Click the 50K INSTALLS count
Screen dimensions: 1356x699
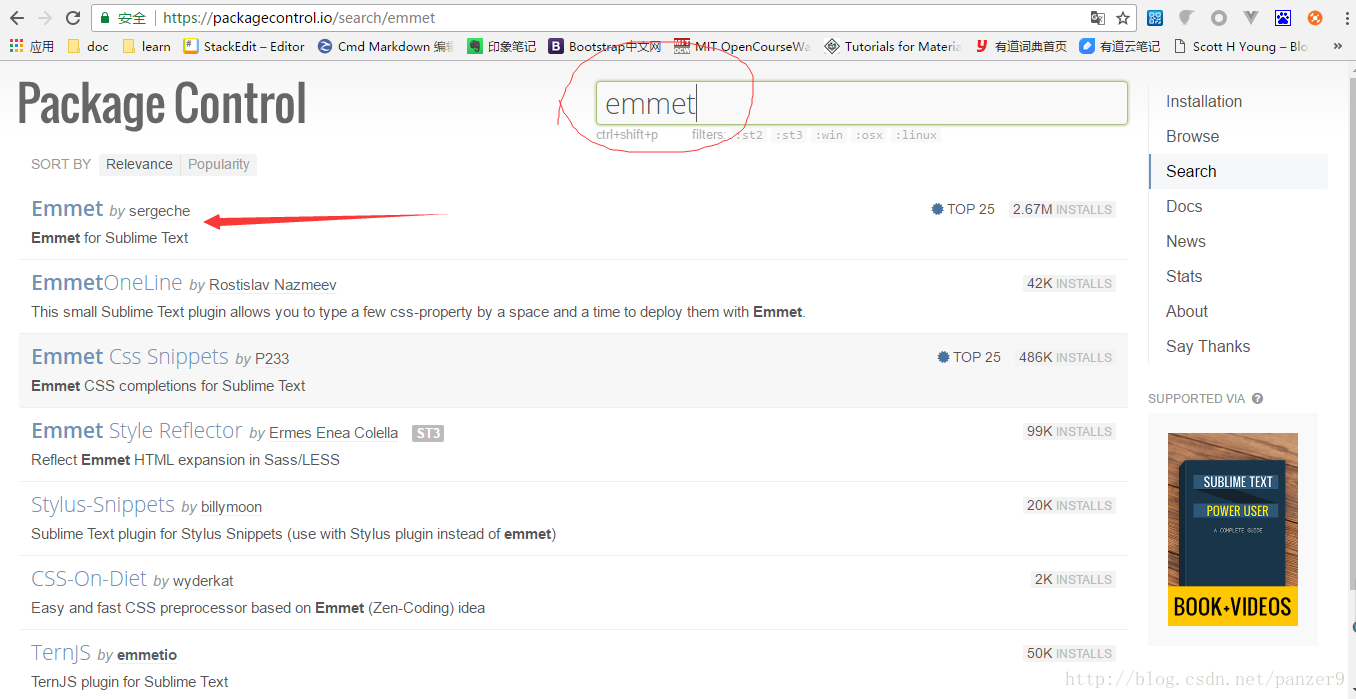click(x=1069, y=653)
